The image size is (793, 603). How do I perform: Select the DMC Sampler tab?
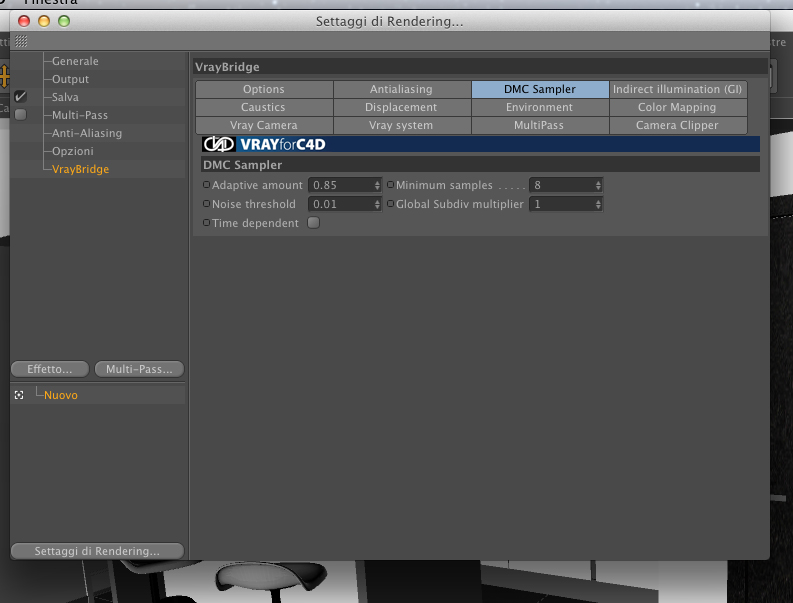point(540,90)
